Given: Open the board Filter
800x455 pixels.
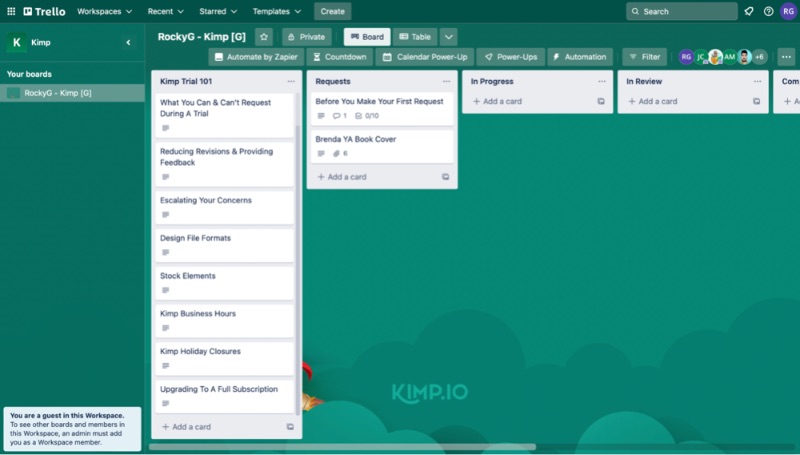Looking at the screenshot, I should 645,57.
